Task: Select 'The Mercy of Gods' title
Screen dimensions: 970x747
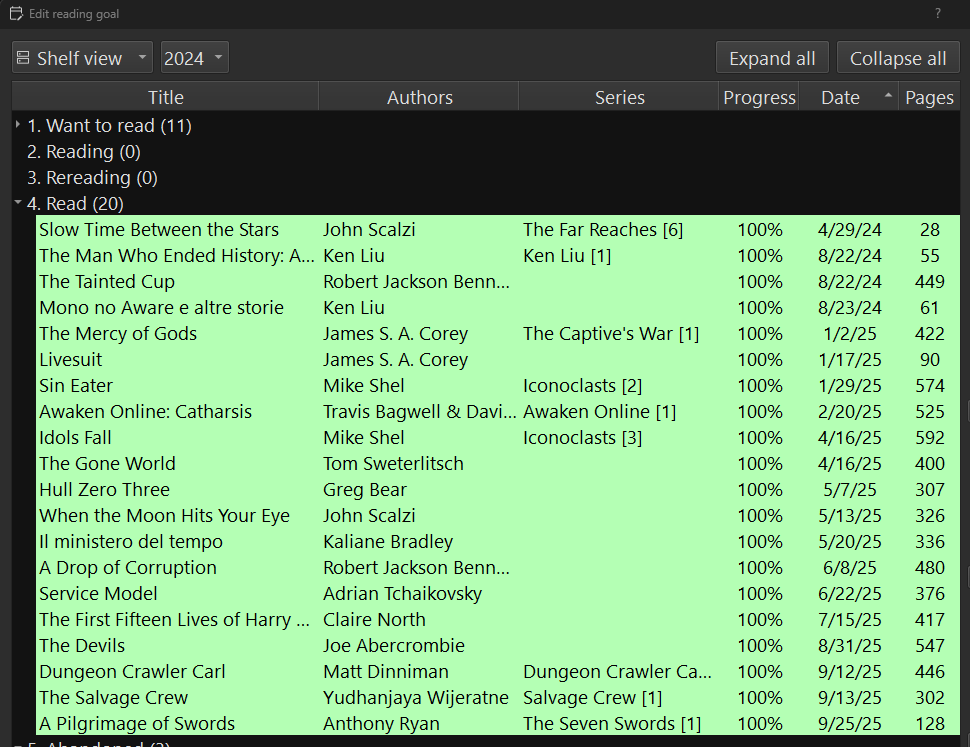Action: click(118, 333)
